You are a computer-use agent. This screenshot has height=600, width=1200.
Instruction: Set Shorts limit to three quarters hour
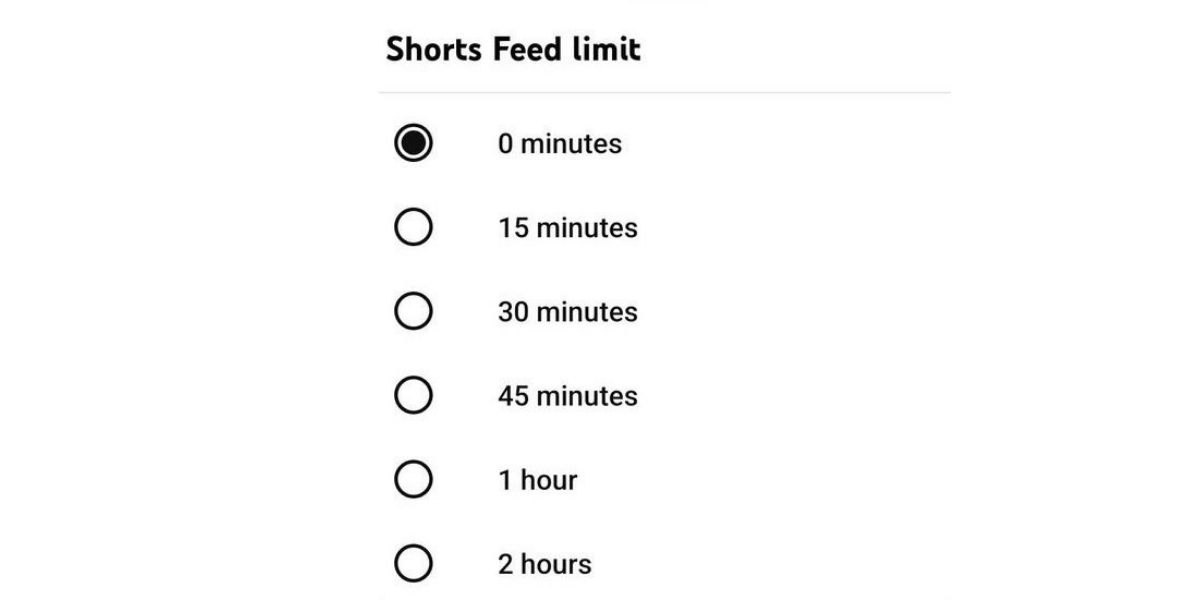coord(413,396)
